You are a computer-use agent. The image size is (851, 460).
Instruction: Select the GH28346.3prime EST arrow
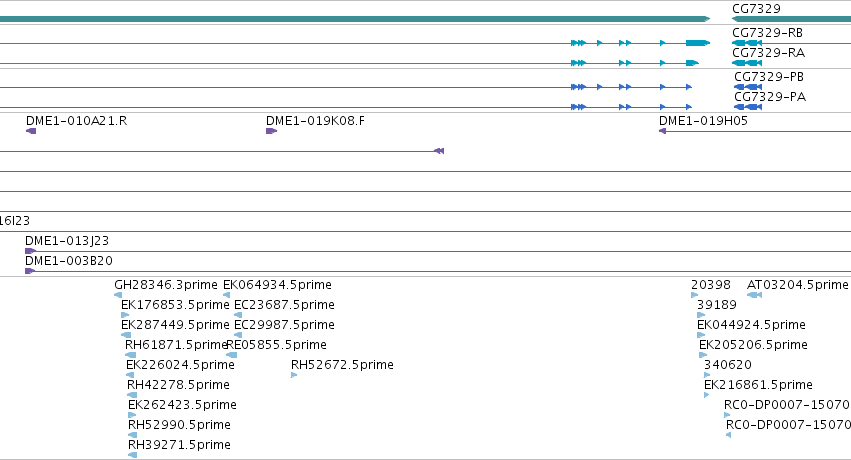point(118,295)
